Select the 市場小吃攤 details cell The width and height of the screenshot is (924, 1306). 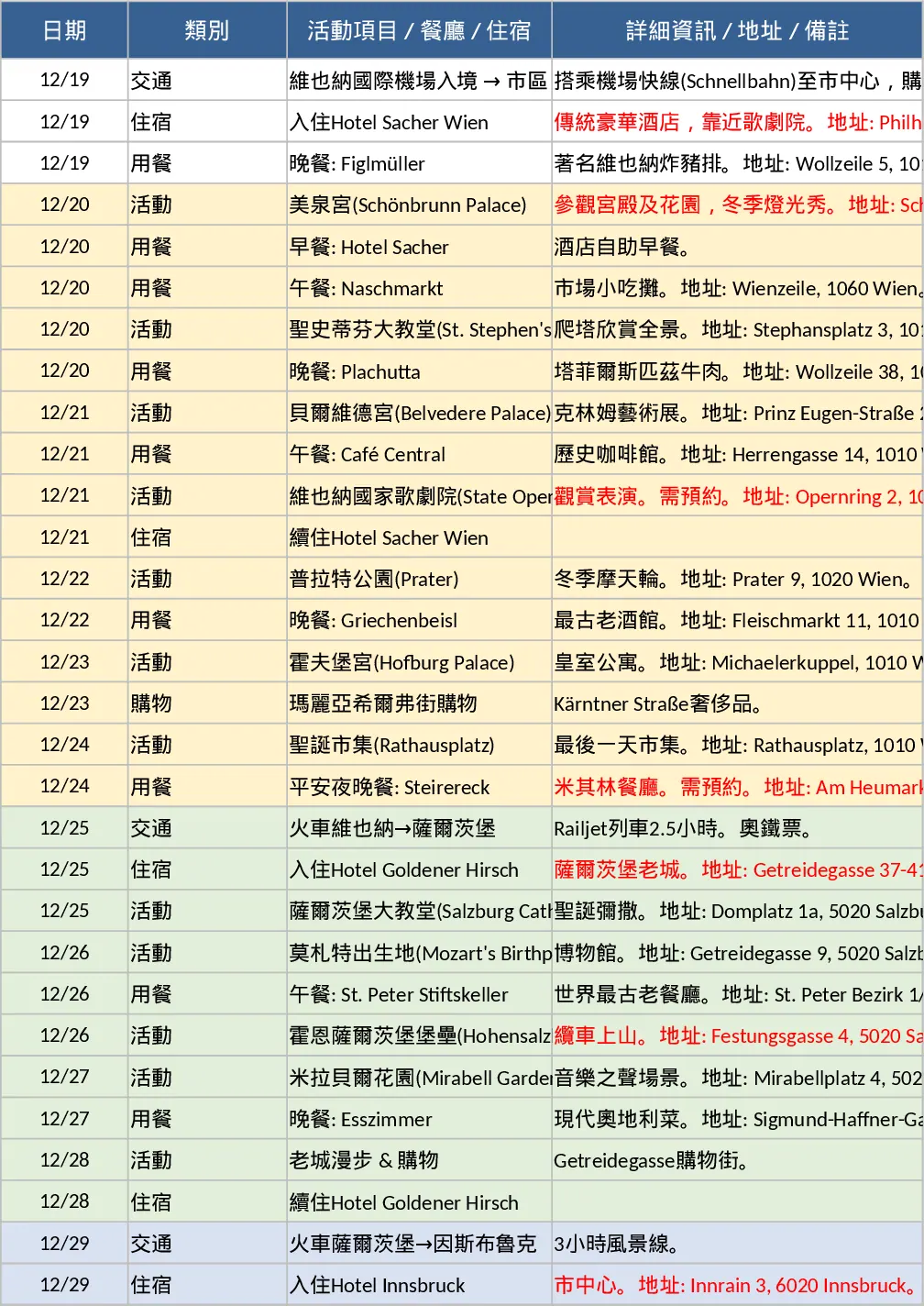(x=738, y=288)
